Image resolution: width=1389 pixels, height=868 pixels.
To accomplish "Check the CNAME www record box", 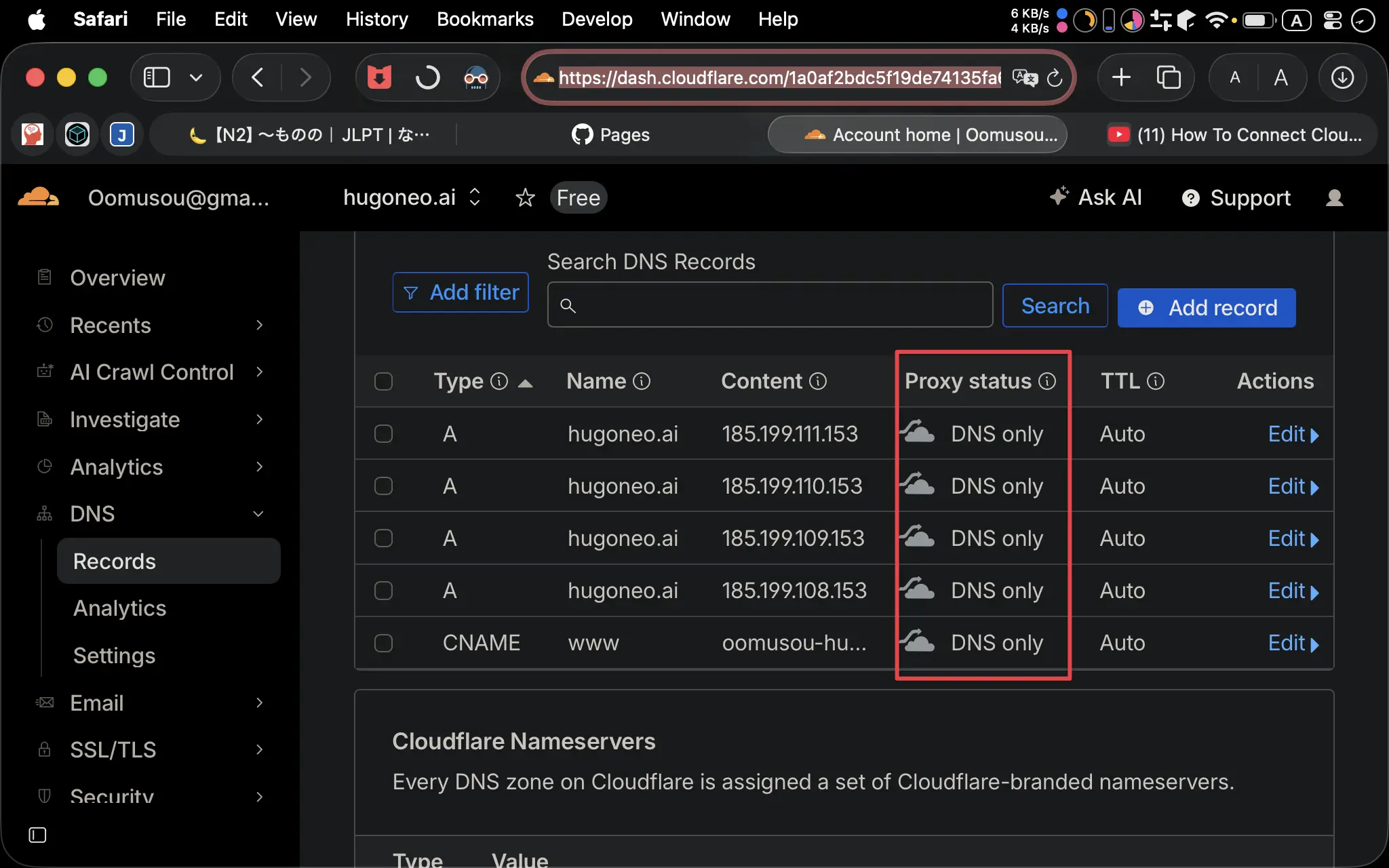I will tap(383, 642).
